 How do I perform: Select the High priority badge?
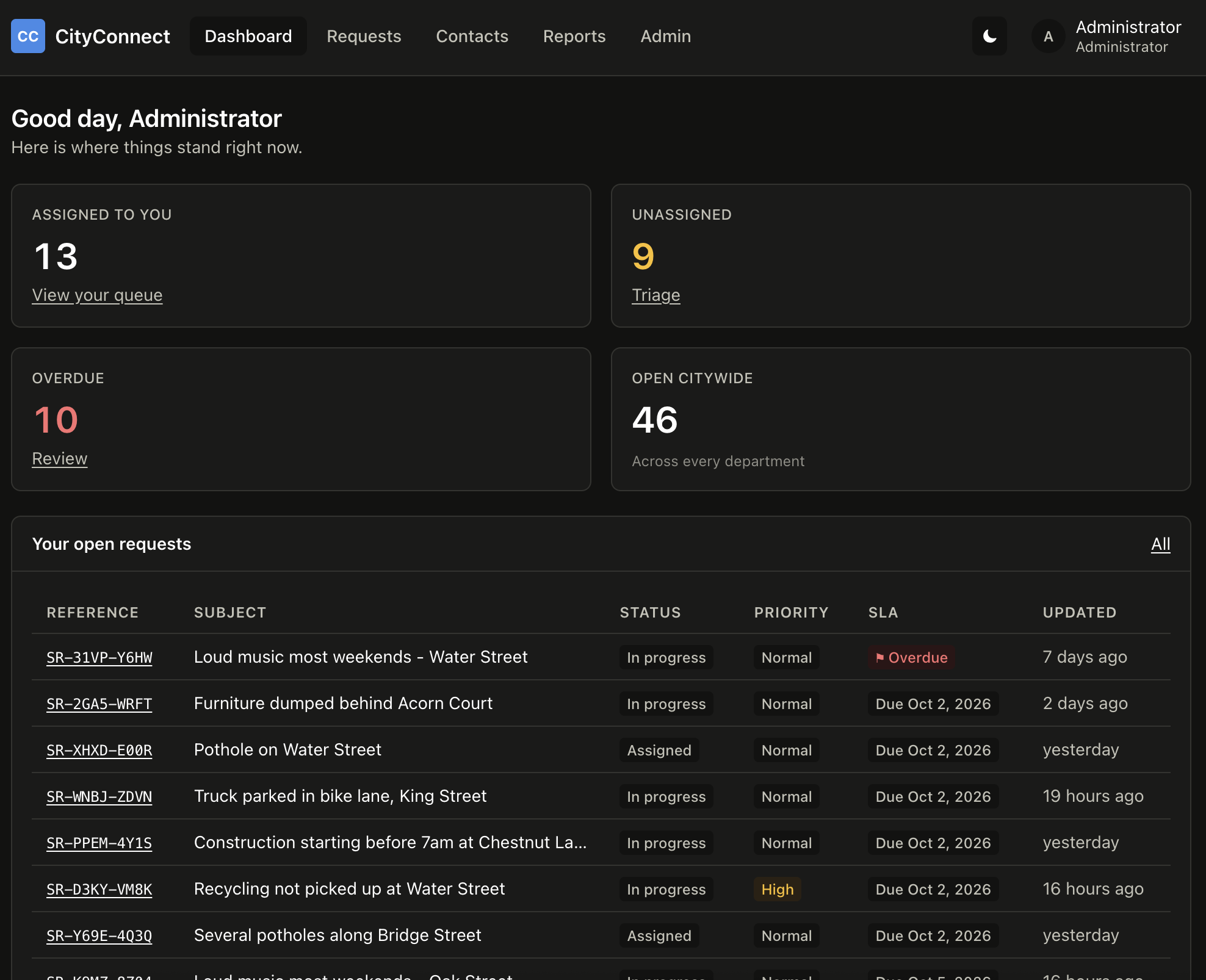point(778,889)
